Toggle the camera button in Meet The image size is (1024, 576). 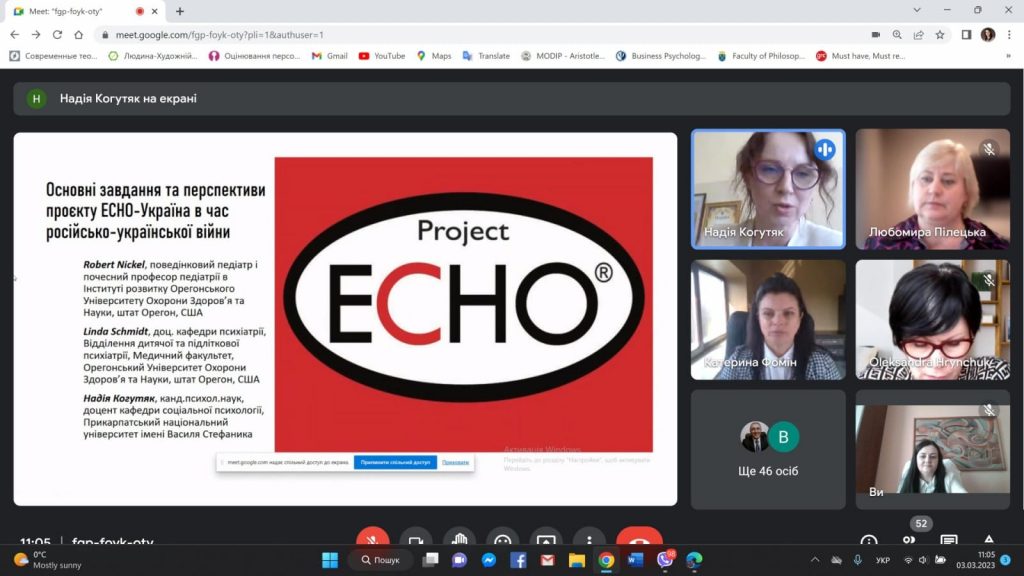(x=416, y=541)
